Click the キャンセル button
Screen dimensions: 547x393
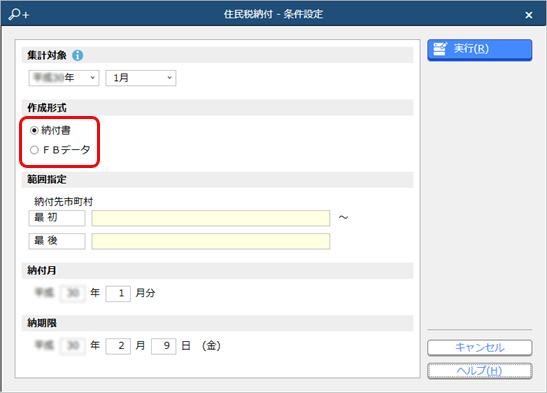pos(480,347)
